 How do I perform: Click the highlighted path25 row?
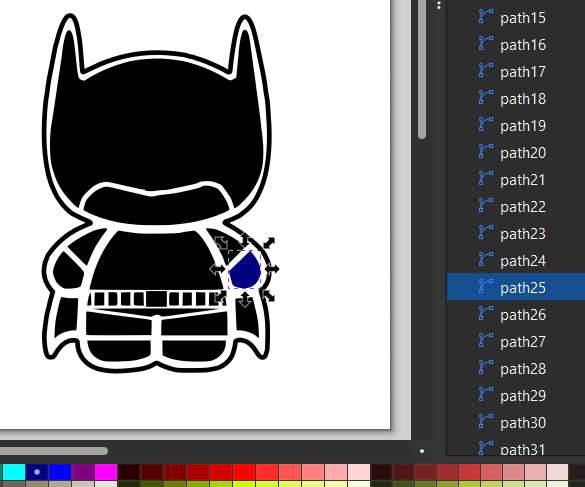(x=516, y=287)
